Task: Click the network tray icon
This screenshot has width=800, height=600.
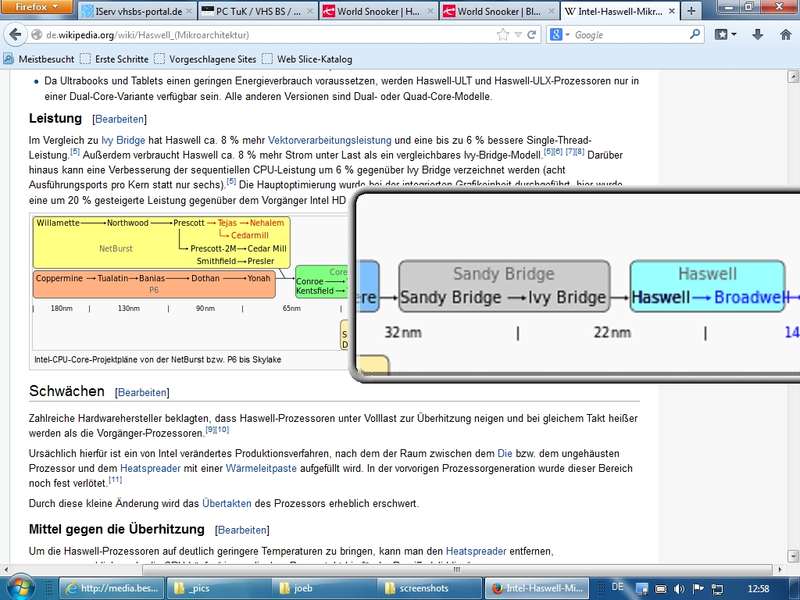Action: point(717,589)
